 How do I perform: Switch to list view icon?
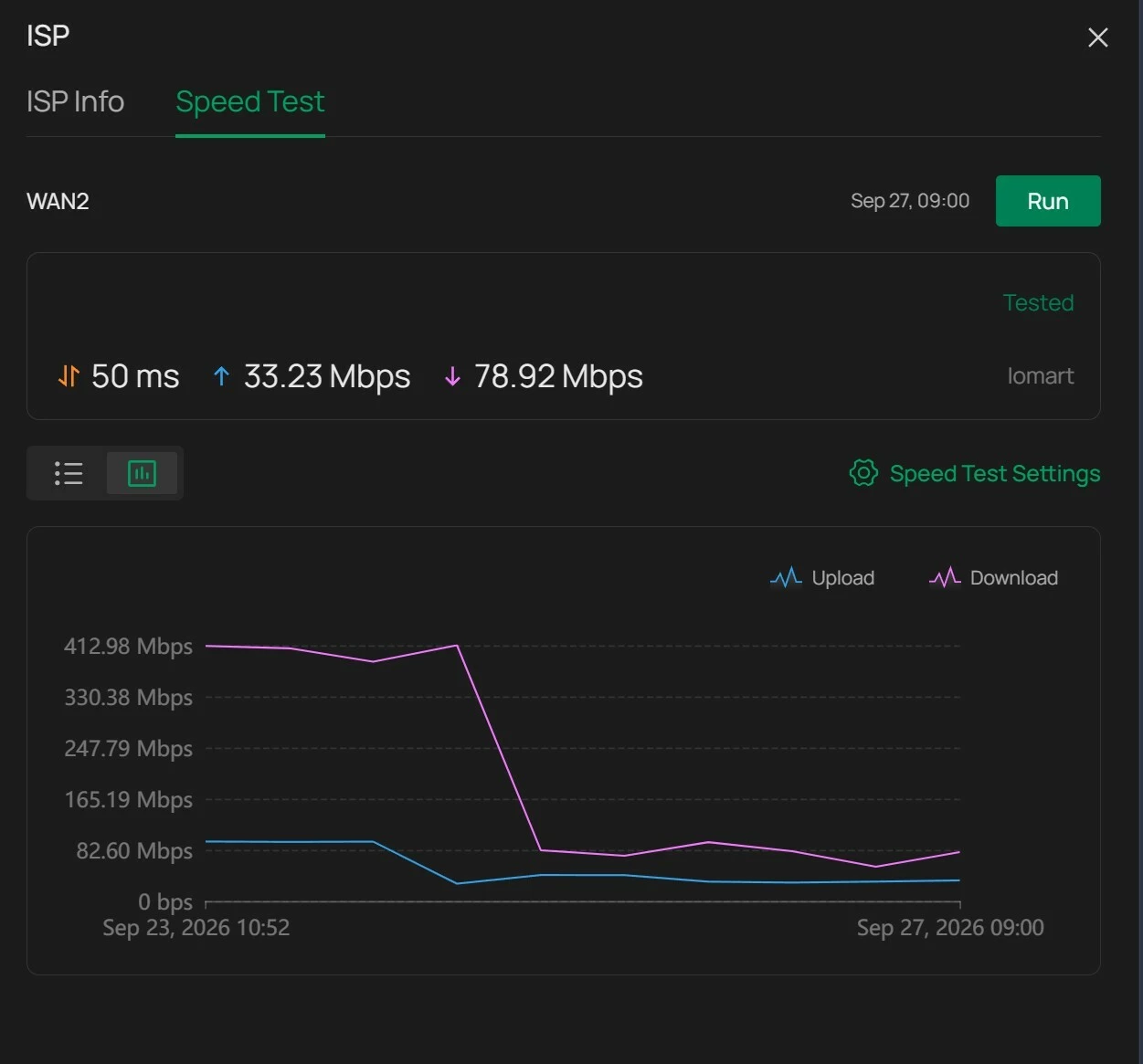click(69, 473)
